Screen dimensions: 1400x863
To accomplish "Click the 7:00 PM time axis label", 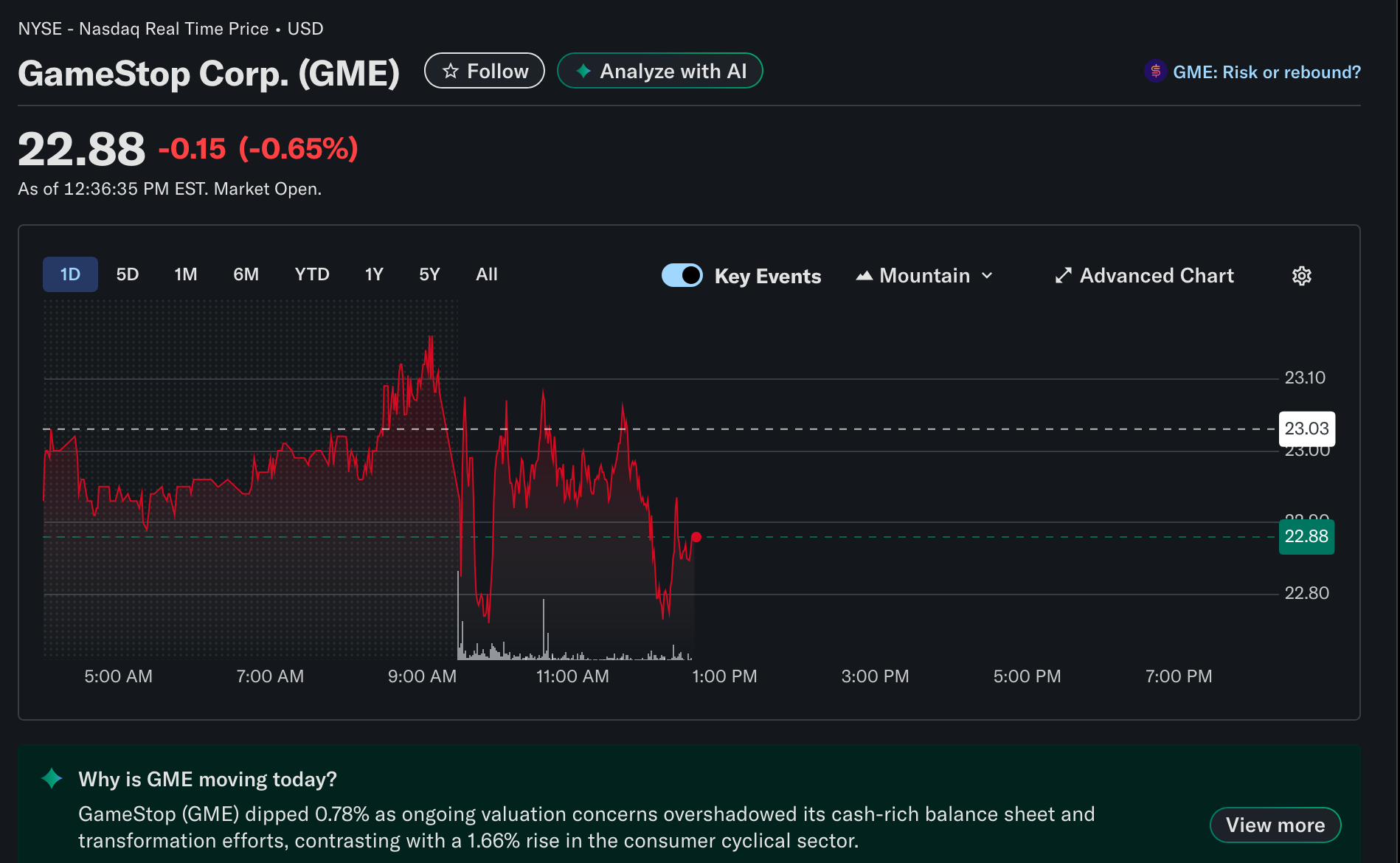I will [1179, 676].
